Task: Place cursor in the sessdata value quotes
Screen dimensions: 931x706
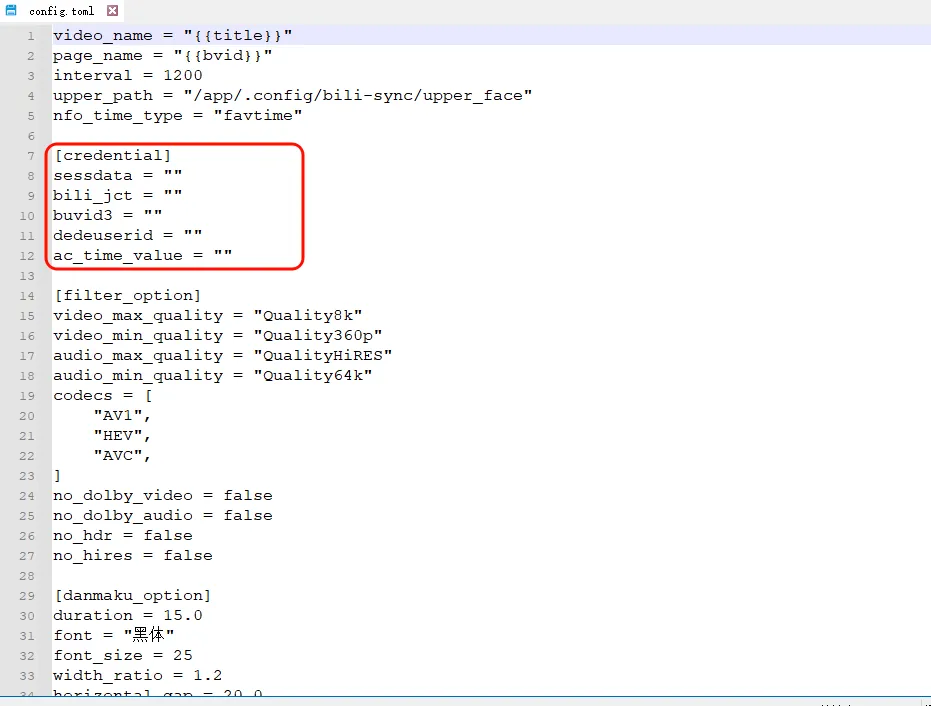Action: 173,175
